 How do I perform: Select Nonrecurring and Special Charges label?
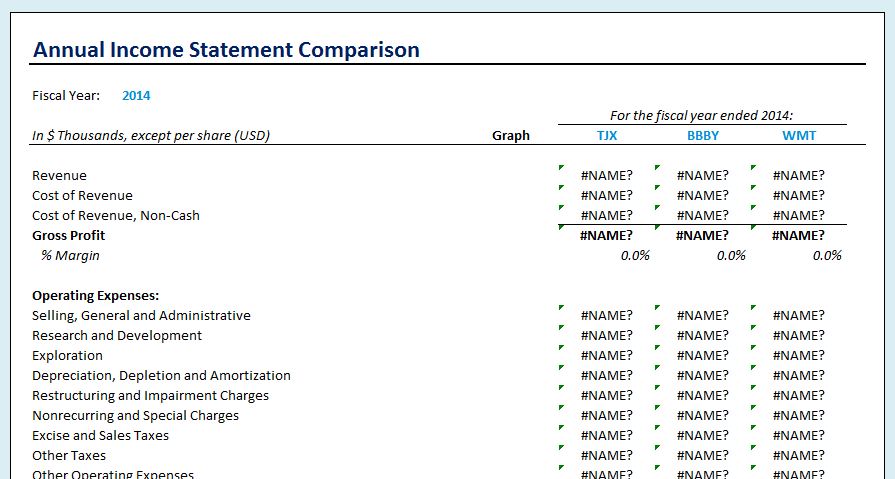coord(135,415)
